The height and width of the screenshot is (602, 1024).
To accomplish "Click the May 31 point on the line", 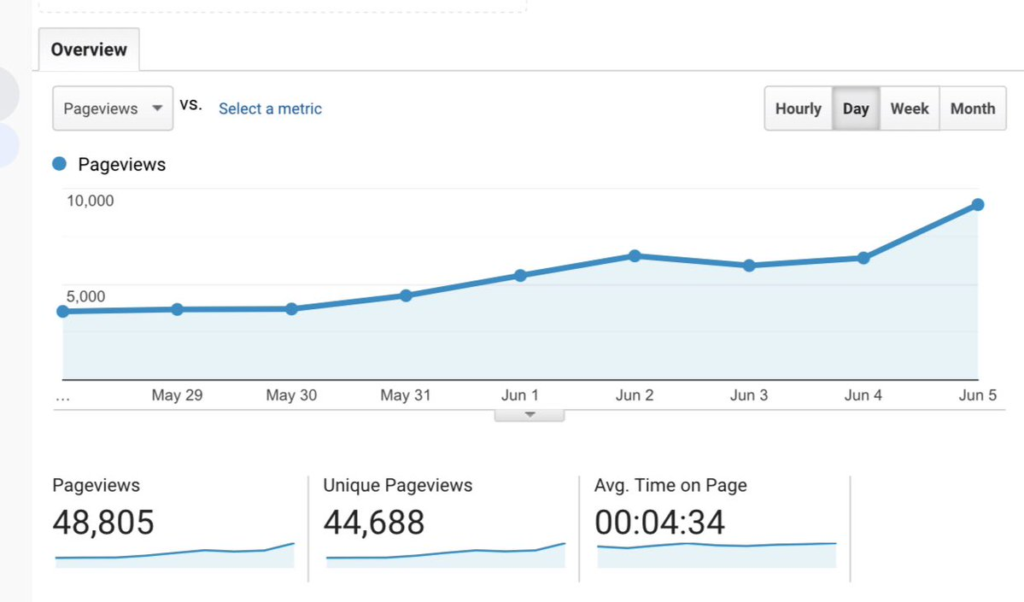I will tap(406, 296).
